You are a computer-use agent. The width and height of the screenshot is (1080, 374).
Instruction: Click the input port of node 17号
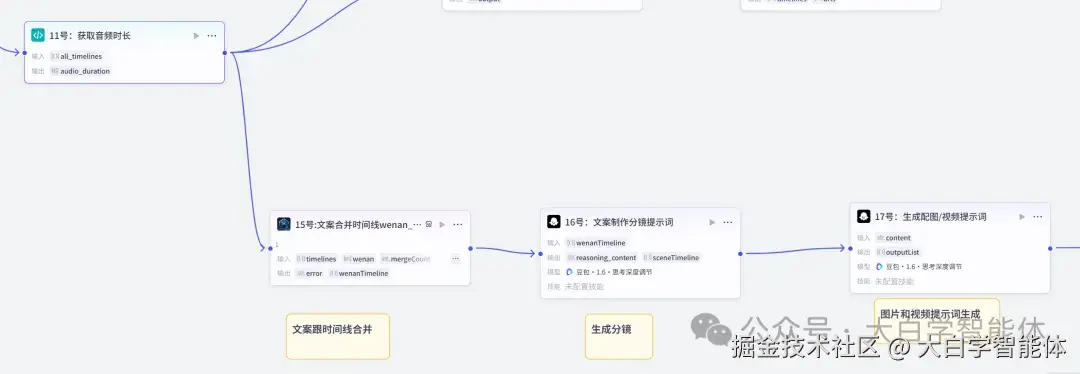click(x=850, y=248)
